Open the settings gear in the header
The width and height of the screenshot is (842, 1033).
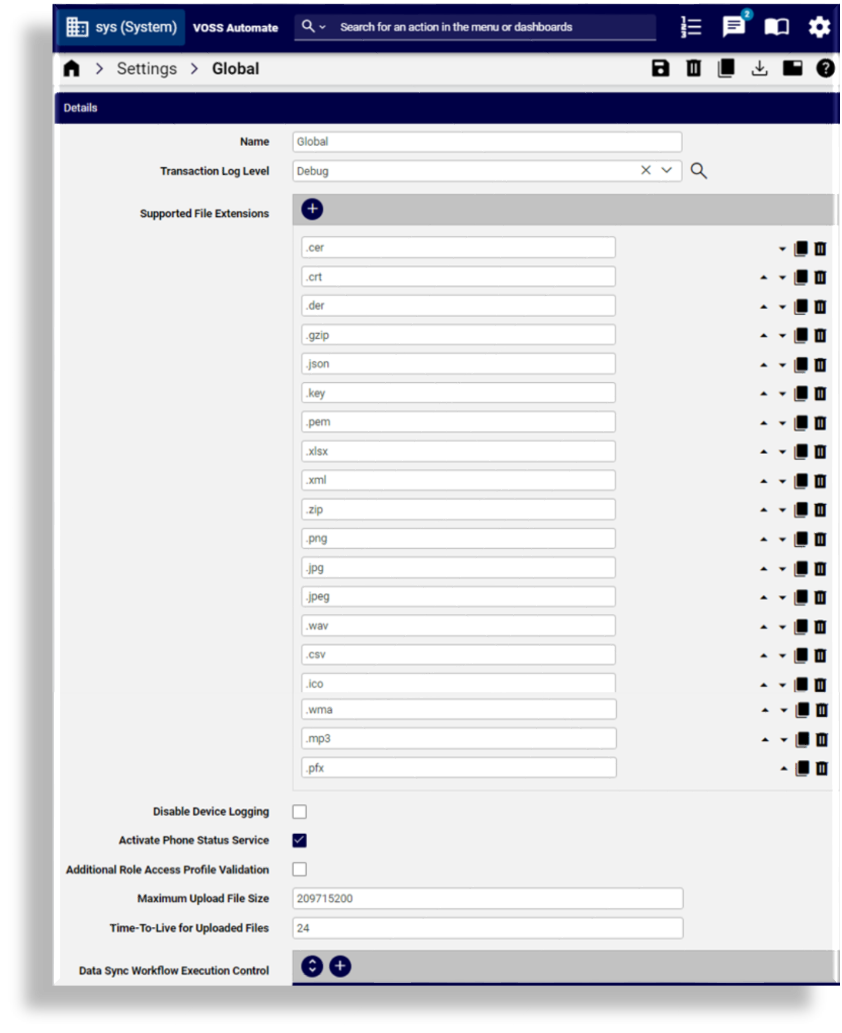818,27
